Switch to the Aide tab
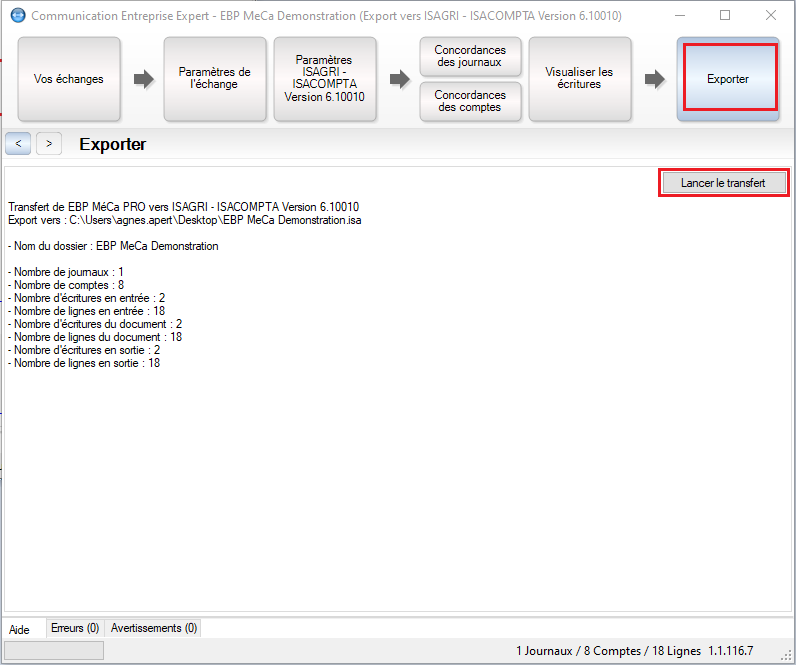 click(19, 629)
